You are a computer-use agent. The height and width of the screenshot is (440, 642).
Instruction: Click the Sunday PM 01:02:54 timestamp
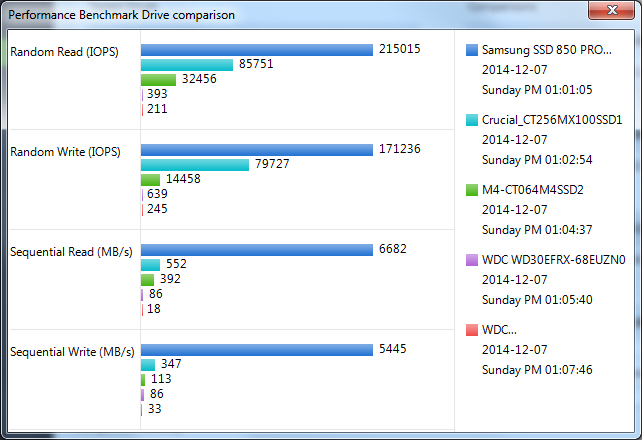pos(537,160)
